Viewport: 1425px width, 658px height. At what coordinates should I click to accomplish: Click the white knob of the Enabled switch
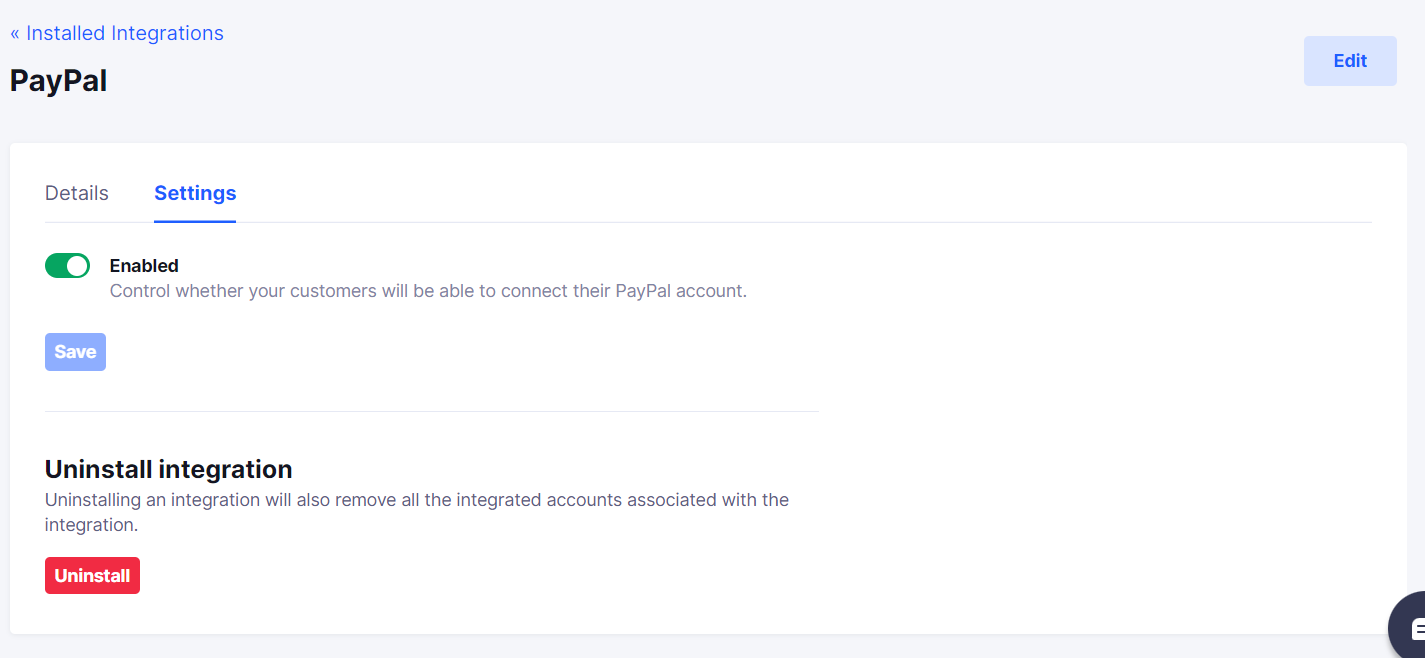click(77, 265)
